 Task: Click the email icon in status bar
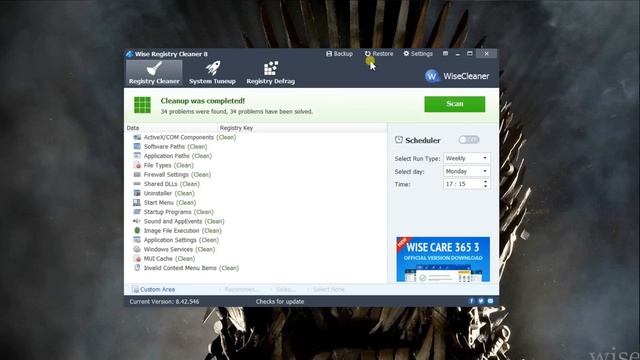490,301
